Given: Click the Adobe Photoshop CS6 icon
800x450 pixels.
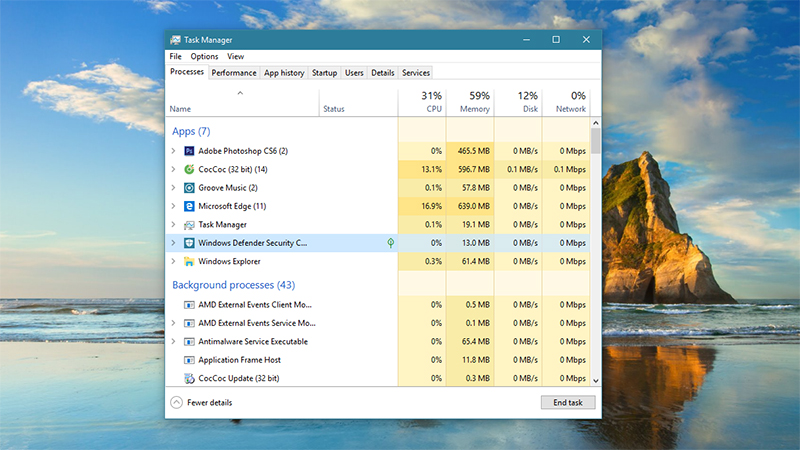Looking at the screenshot, I should 189,151.
